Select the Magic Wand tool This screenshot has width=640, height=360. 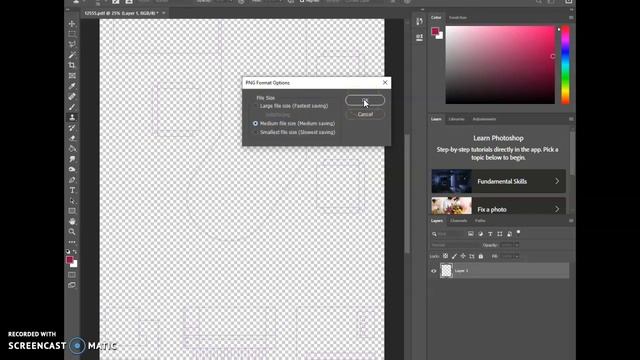coord(72,55)
